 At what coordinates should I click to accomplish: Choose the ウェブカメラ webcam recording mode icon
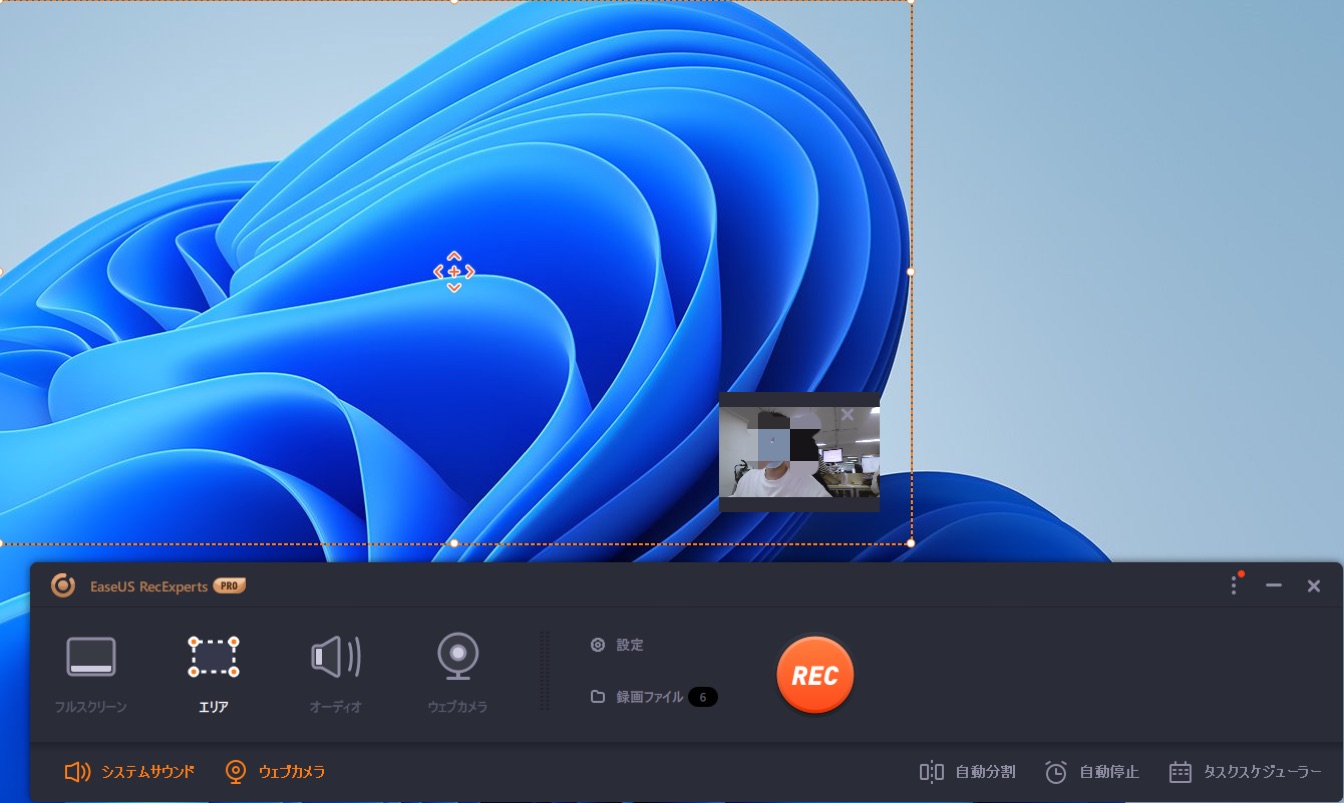458,657
